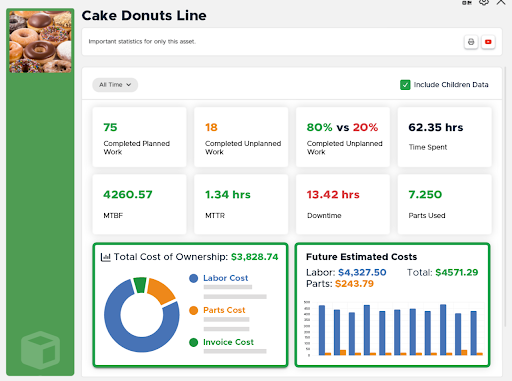The image size is (512, 381).
Task: Open the settings gear icon
Action: (x=484, y=2)
